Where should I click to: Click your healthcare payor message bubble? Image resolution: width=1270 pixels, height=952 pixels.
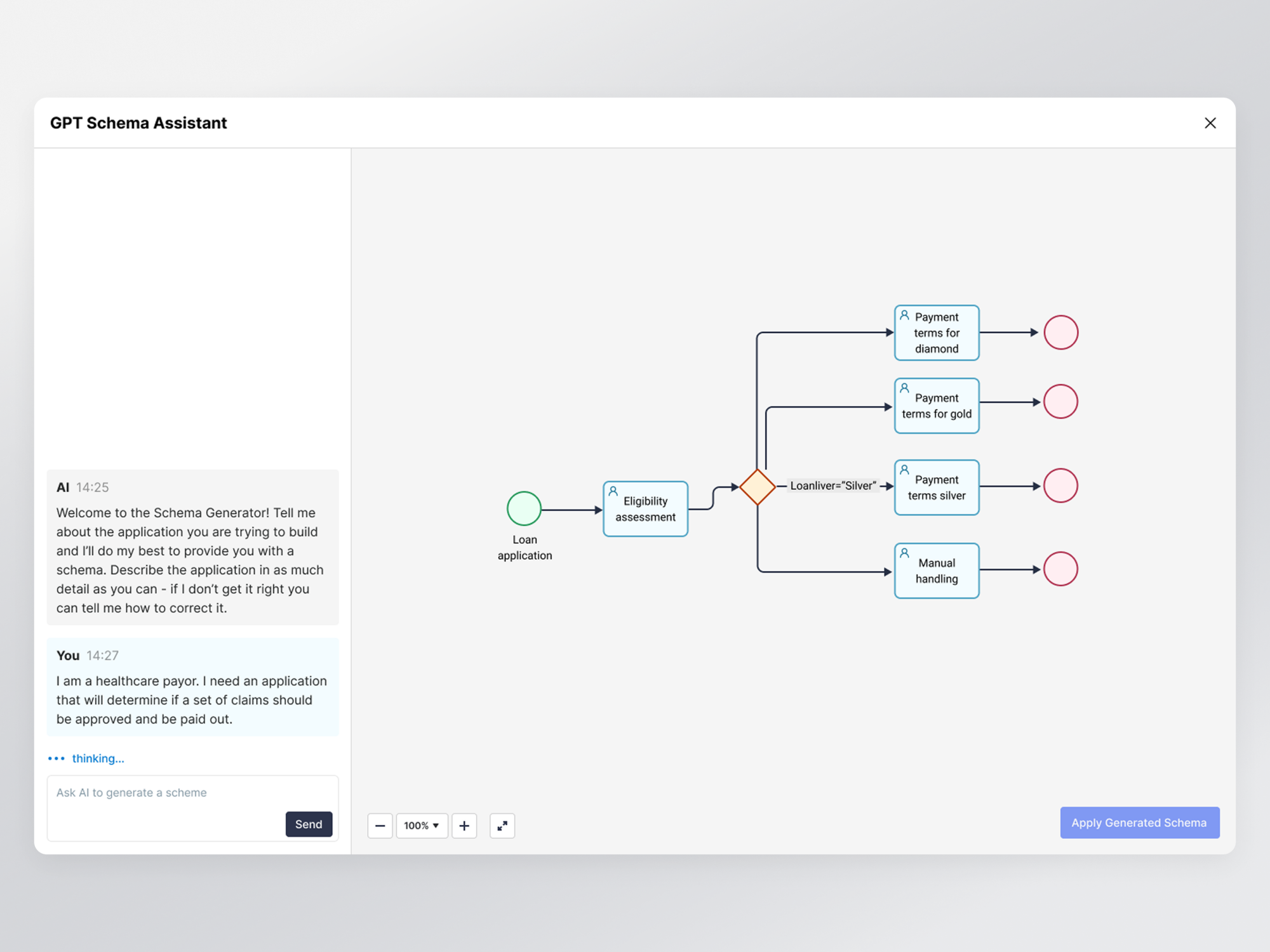pyautogui.click(x=192, y=687)
